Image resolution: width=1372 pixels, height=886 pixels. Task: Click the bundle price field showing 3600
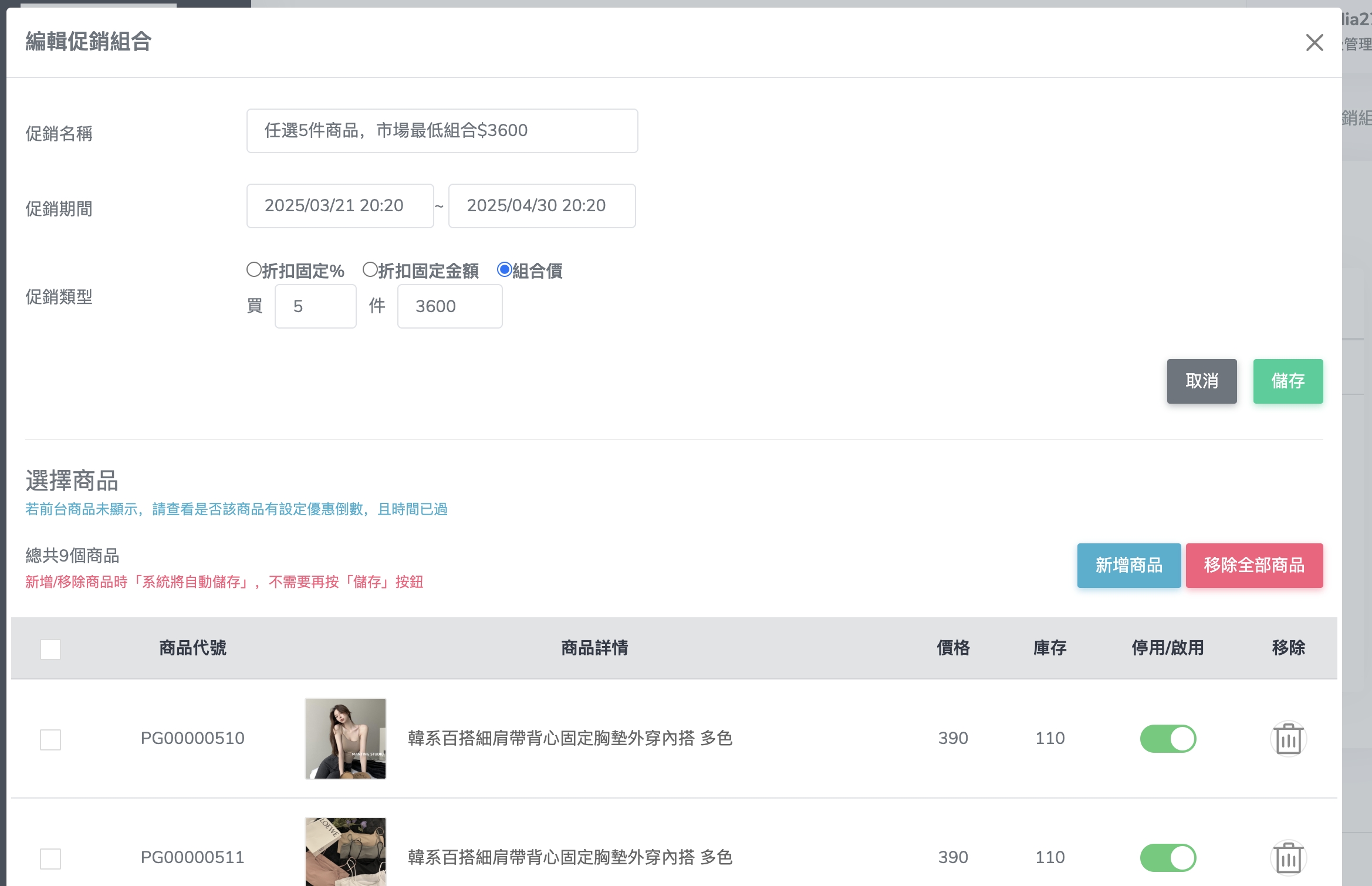click(450, 306)
